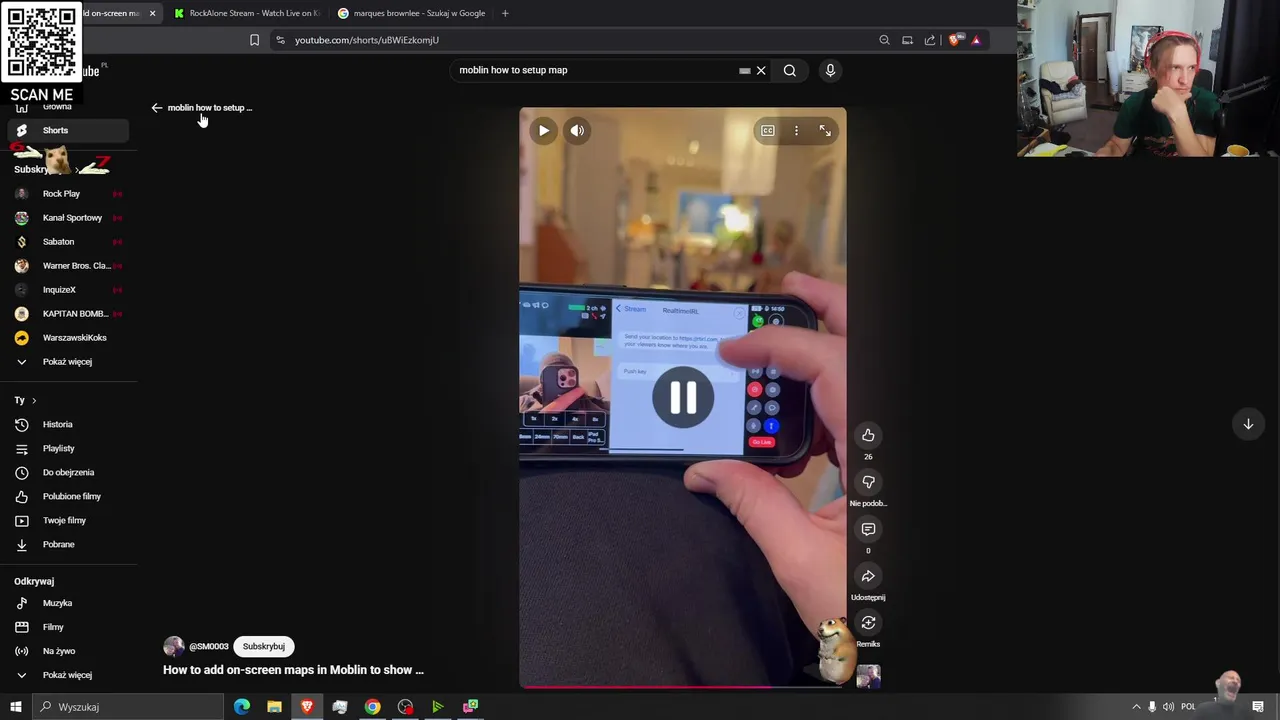Click the play button atop the Short
Viewport: 1280px width, 720px height.
[x=544, y=130]
